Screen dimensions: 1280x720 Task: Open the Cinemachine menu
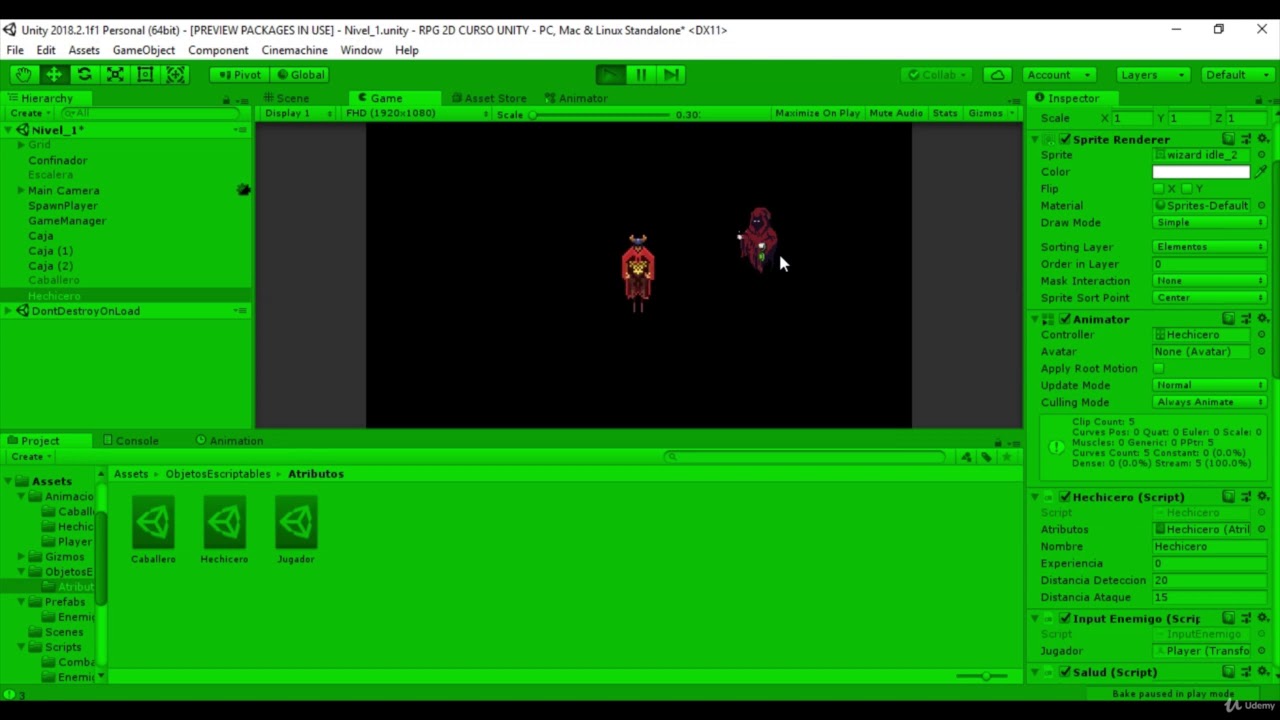pos(294,50)
